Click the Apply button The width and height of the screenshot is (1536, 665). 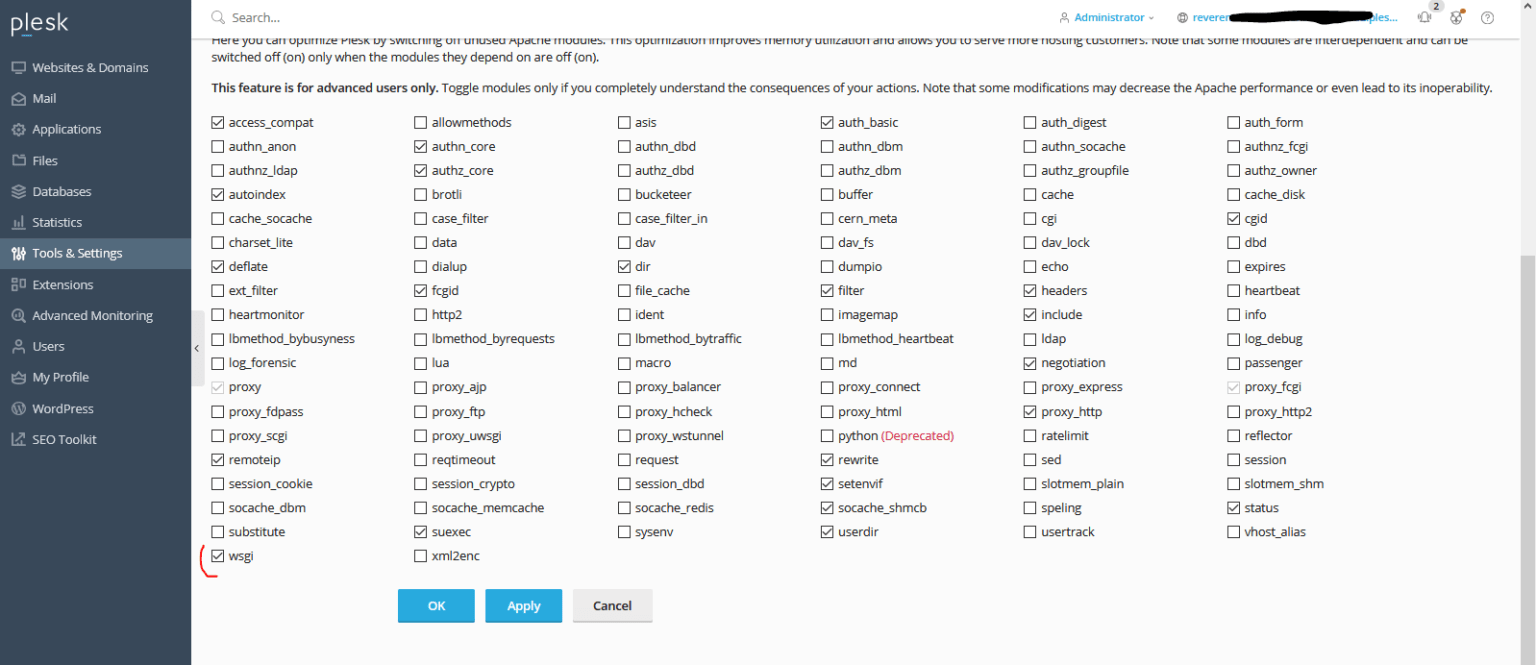point(523,606)
